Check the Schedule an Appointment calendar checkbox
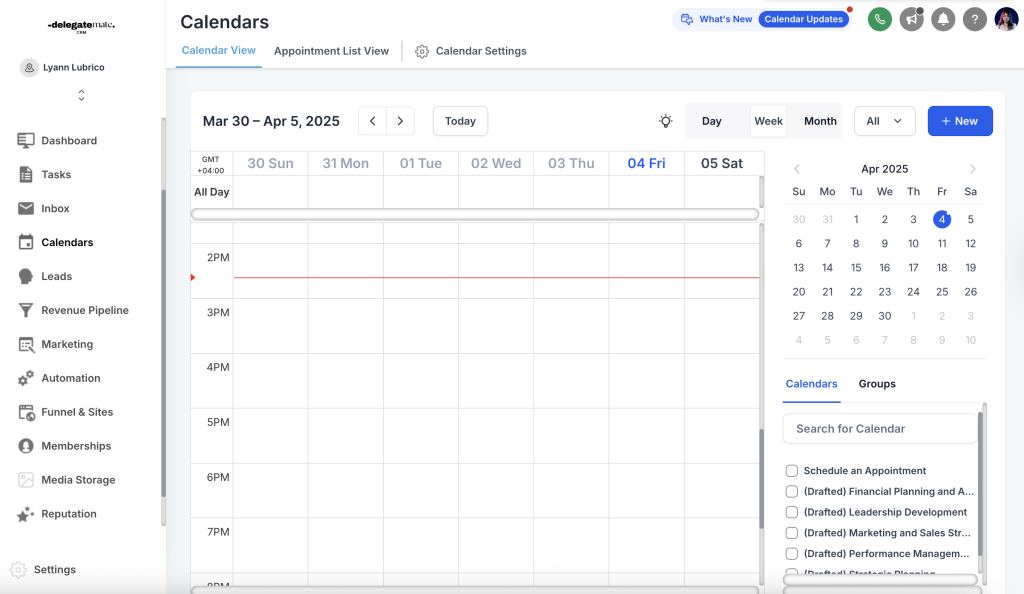 click(x=792, y=471)
